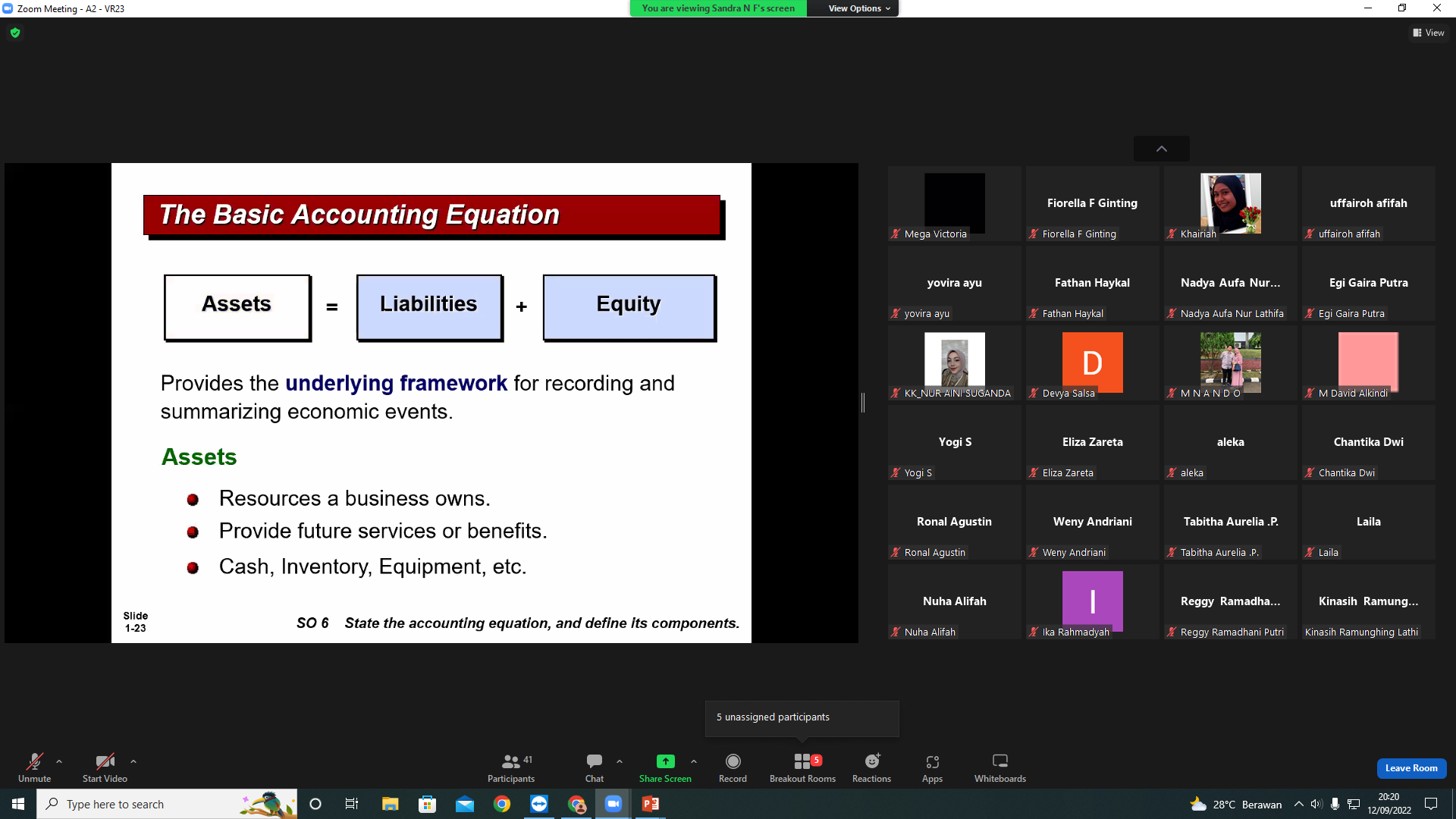
Task: Click the divider handle between slide and gallery
Action: pos(863,403)
